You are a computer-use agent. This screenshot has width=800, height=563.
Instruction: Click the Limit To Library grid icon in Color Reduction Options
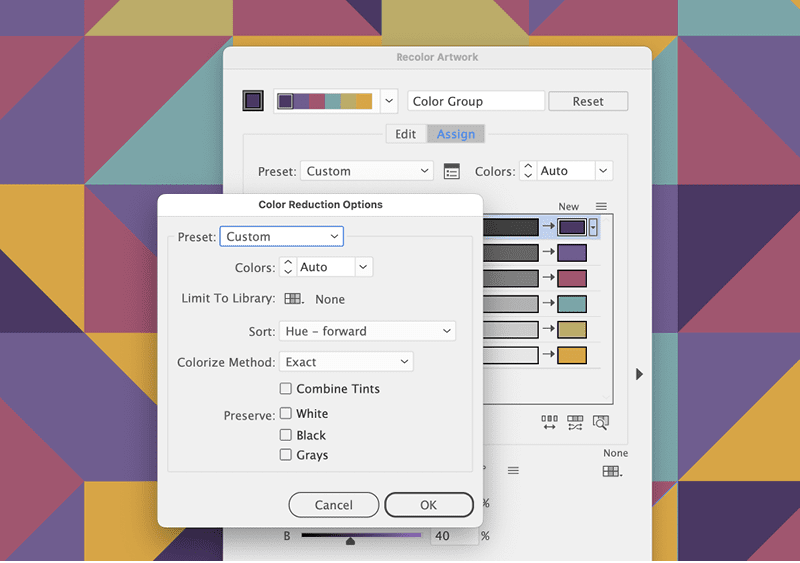[293, 299]
